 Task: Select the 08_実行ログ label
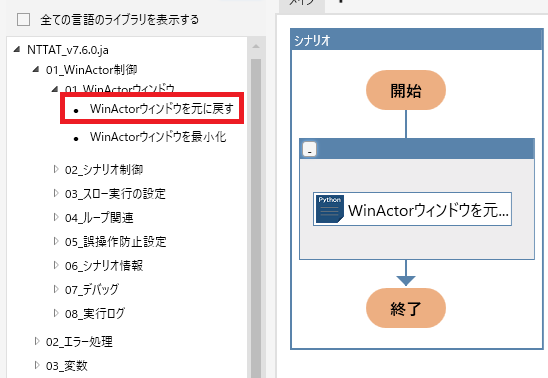click(95, 314)
